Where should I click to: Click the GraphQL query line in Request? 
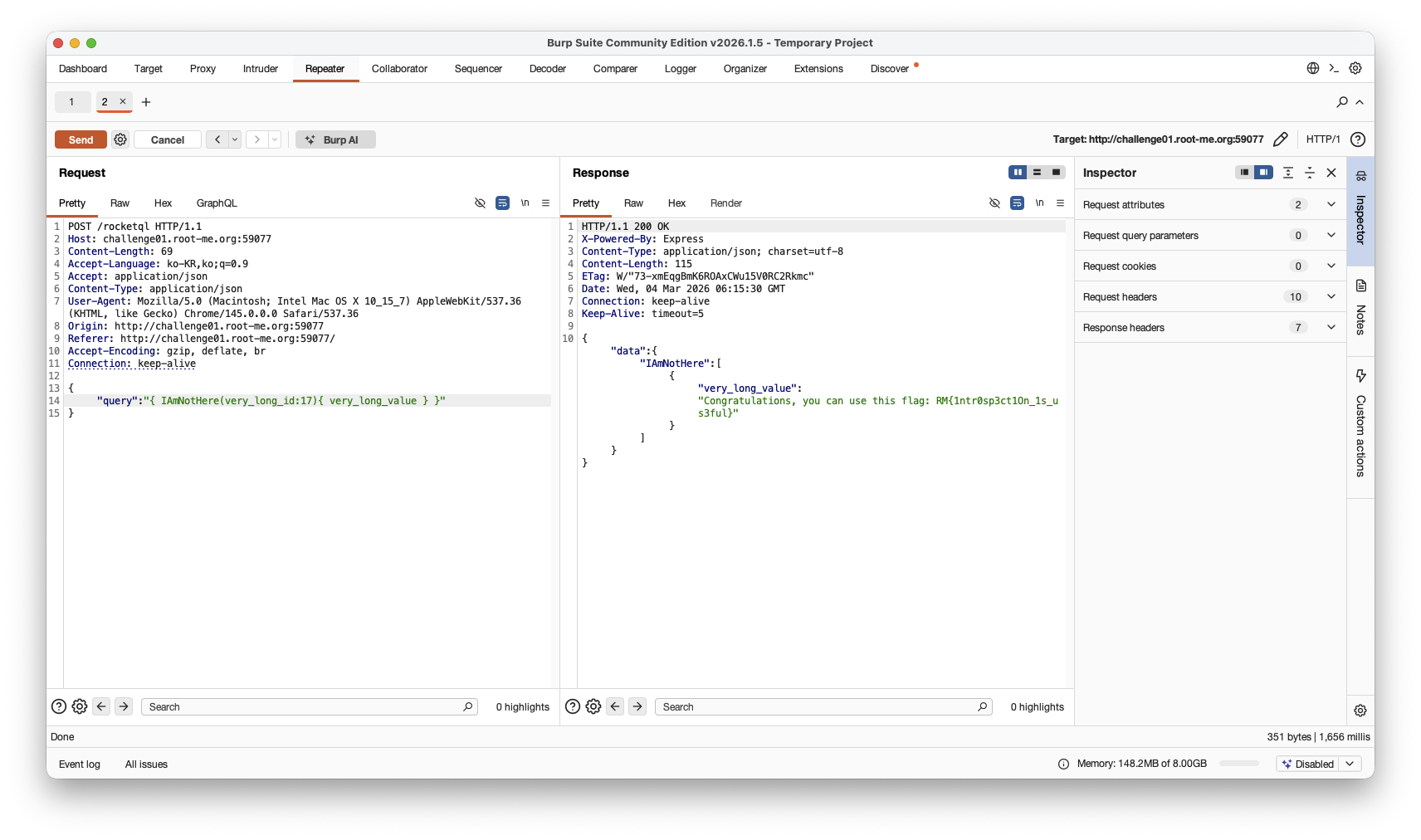coord(307,401)
